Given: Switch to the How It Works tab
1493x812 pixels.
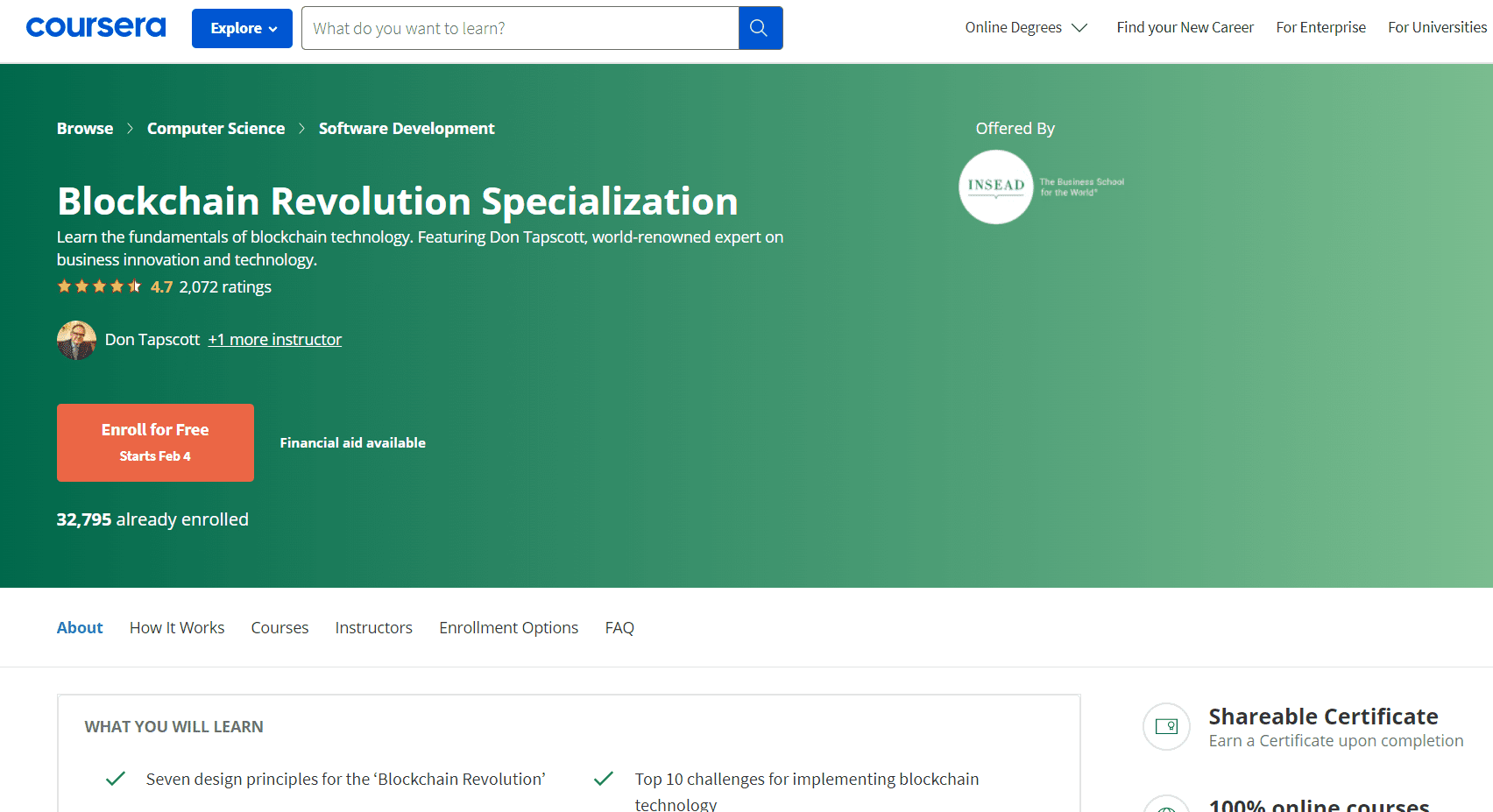Looking at the screenshot, I should tap(177, 628).
